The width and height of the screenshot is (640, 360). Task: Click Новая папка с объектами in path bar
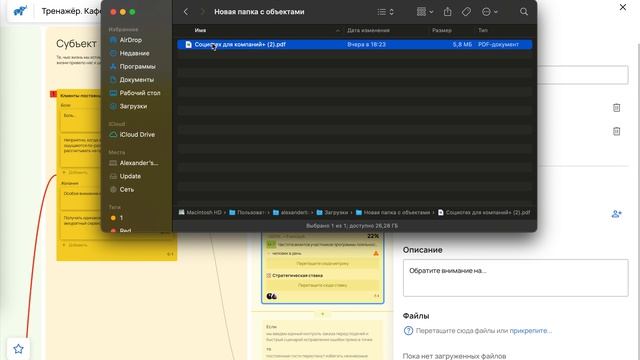coord(393,212)
